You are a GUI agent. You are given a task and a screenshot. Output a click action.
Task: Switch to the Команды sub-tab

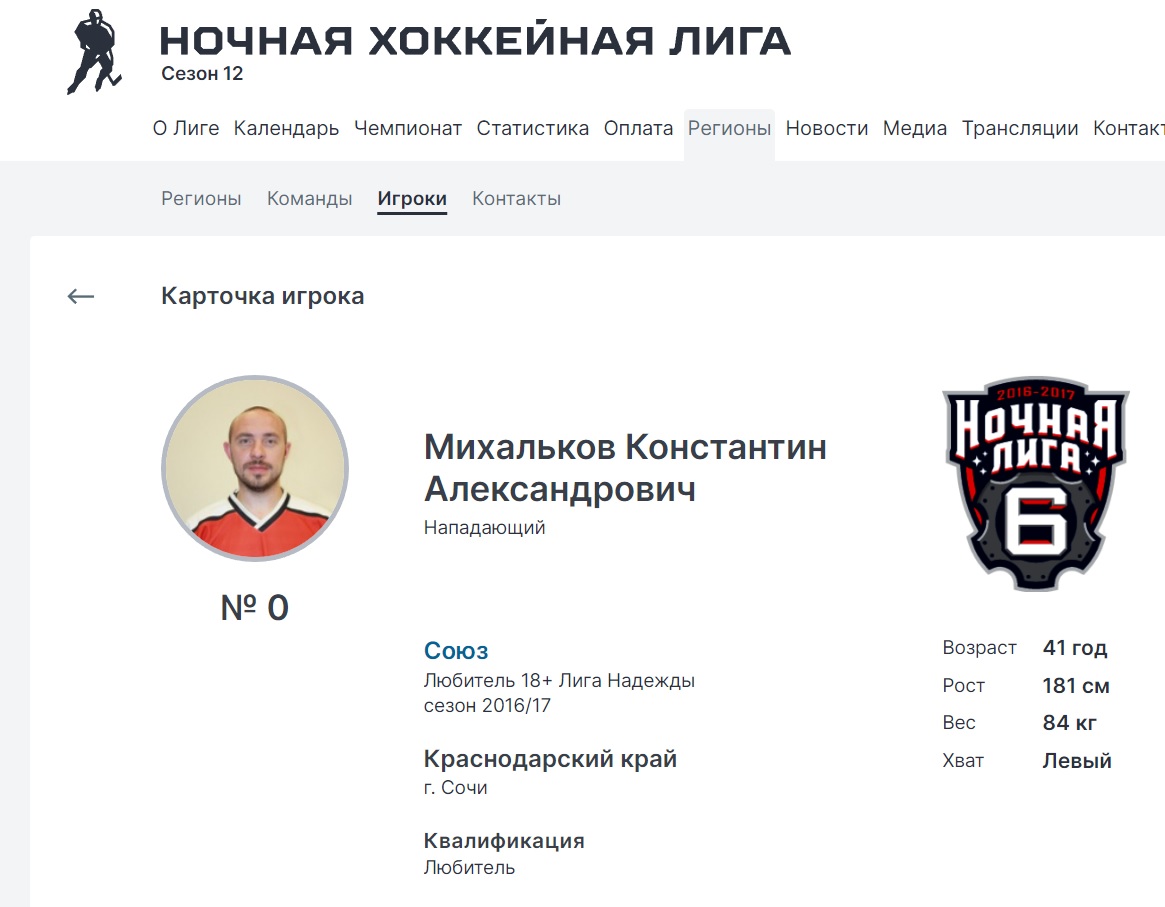[310, 199]
